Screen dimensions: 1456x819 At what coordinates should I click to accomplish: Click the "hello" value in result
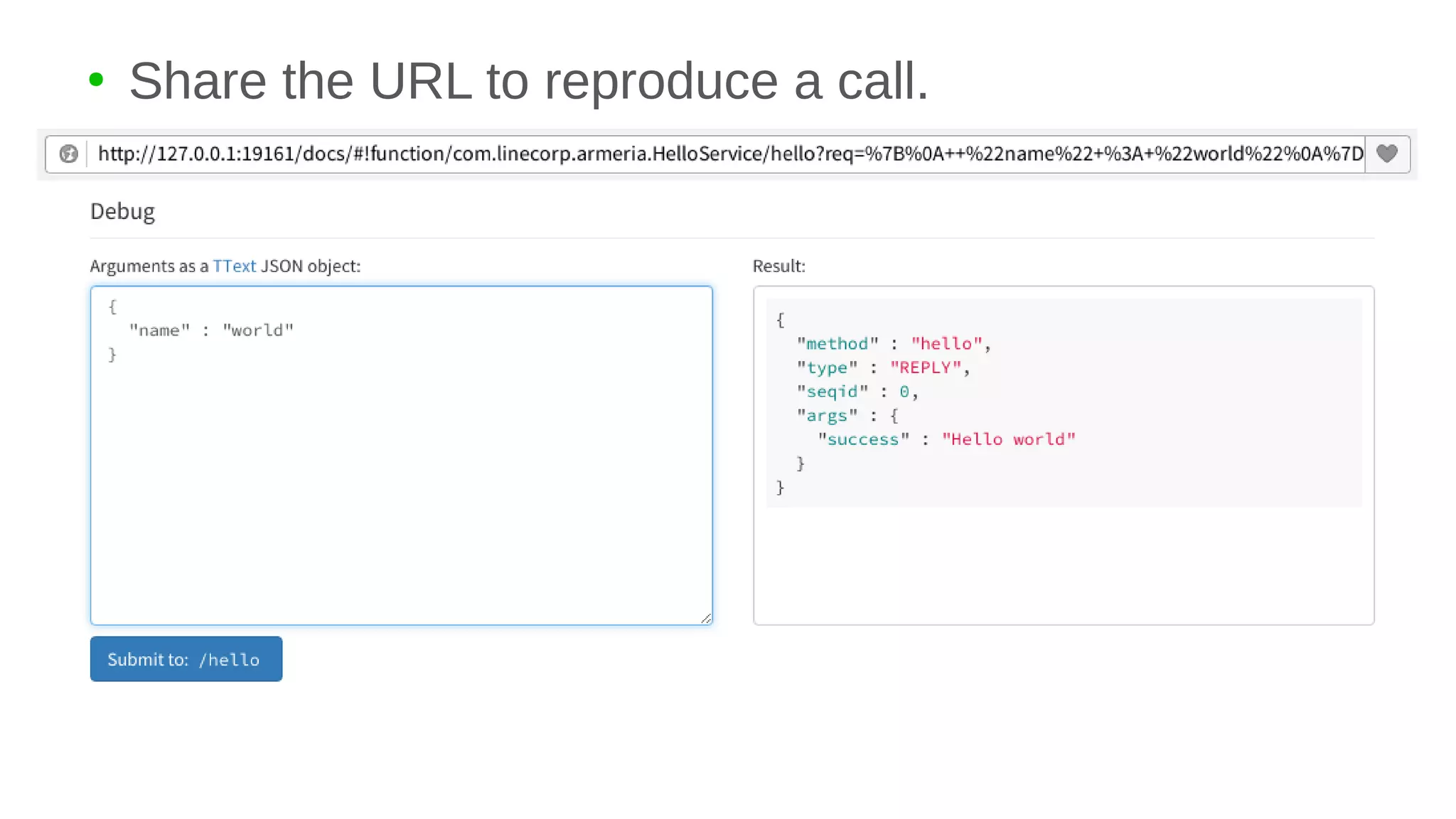pyautogui.click(x=946, y=343)
